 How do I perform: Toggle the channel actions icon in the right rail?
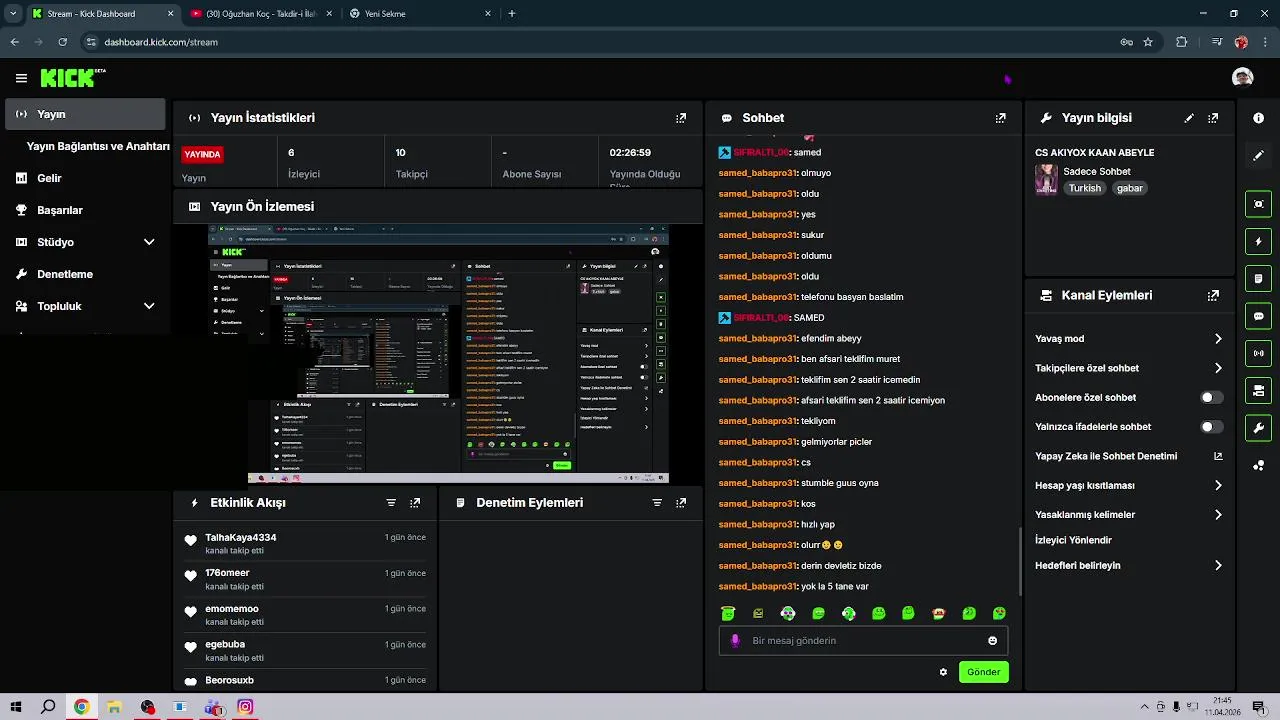(x=1258, y=390)
